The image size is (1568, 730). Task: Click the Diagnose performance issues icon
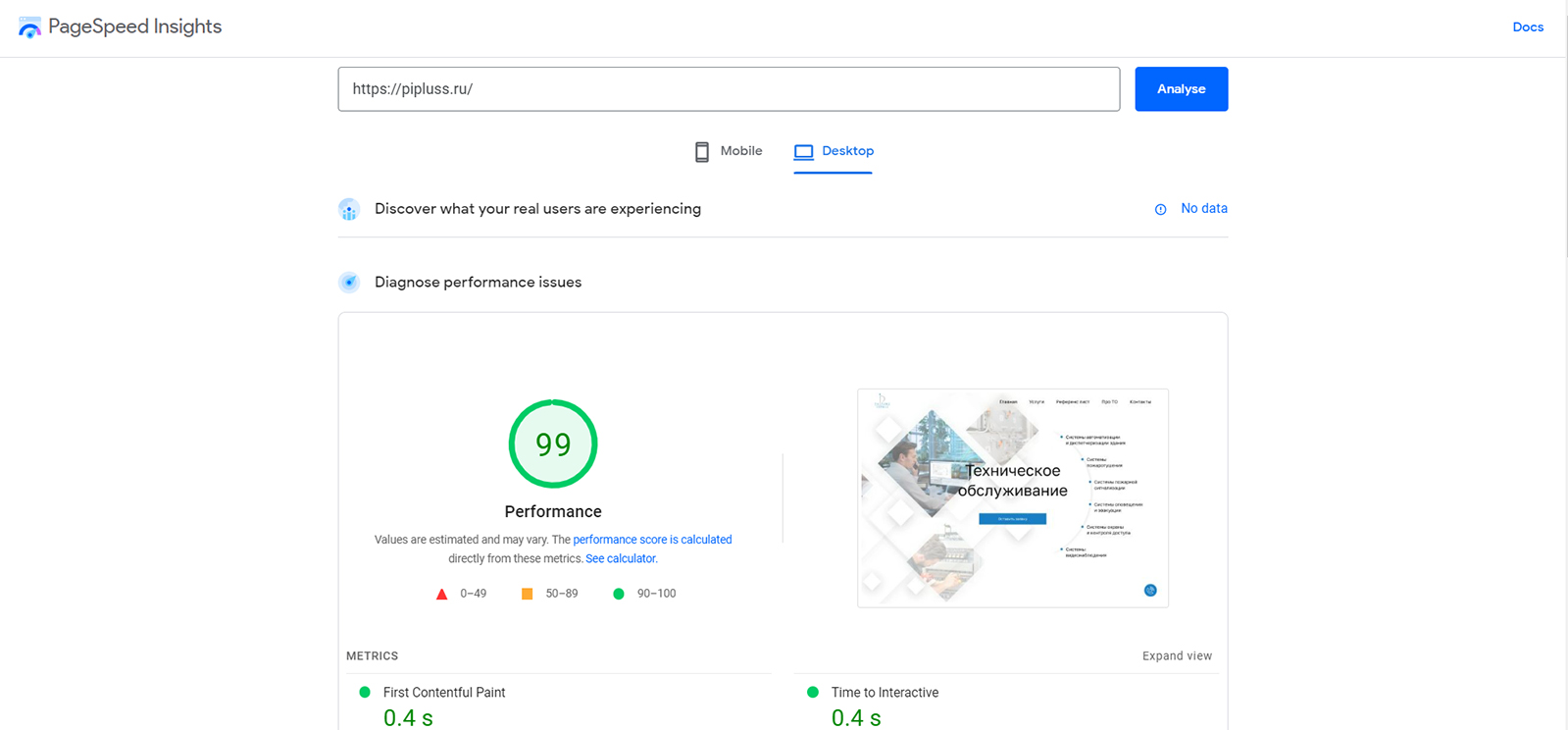[x=349, y=283]
